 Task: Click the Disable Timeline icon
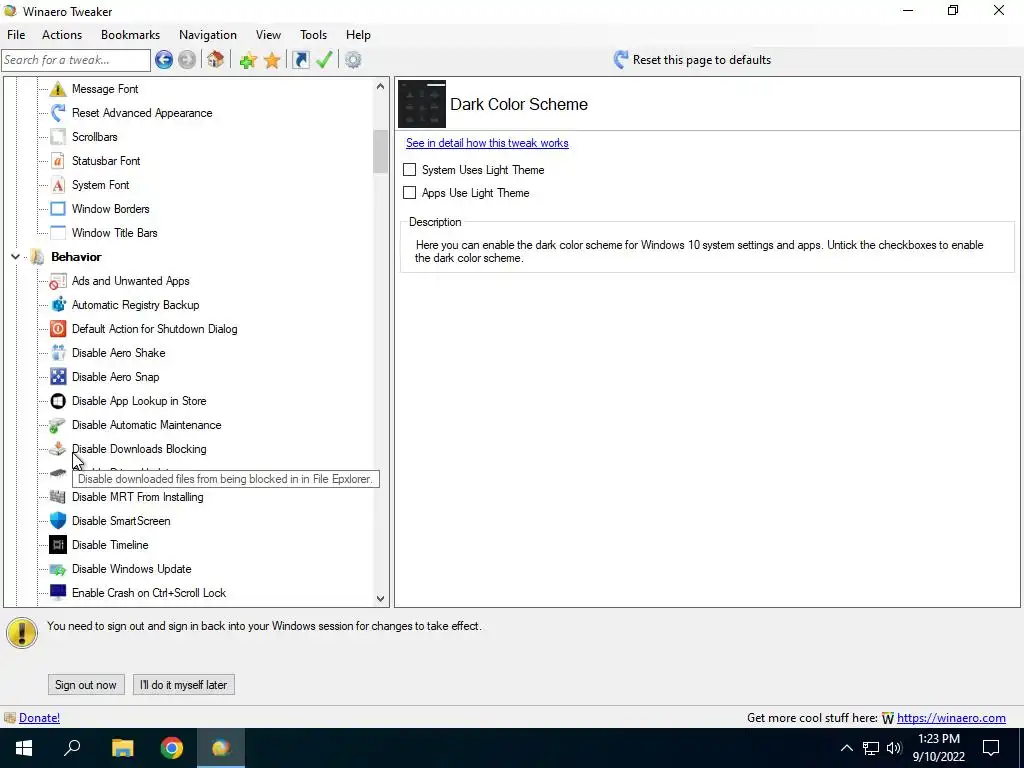(58, 545)
